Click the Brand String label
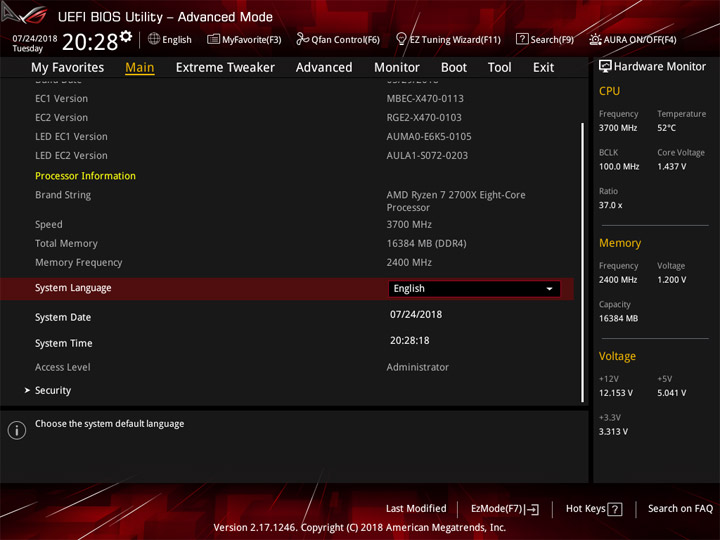This screenshot has height=540, width=720. click(63, 195)
